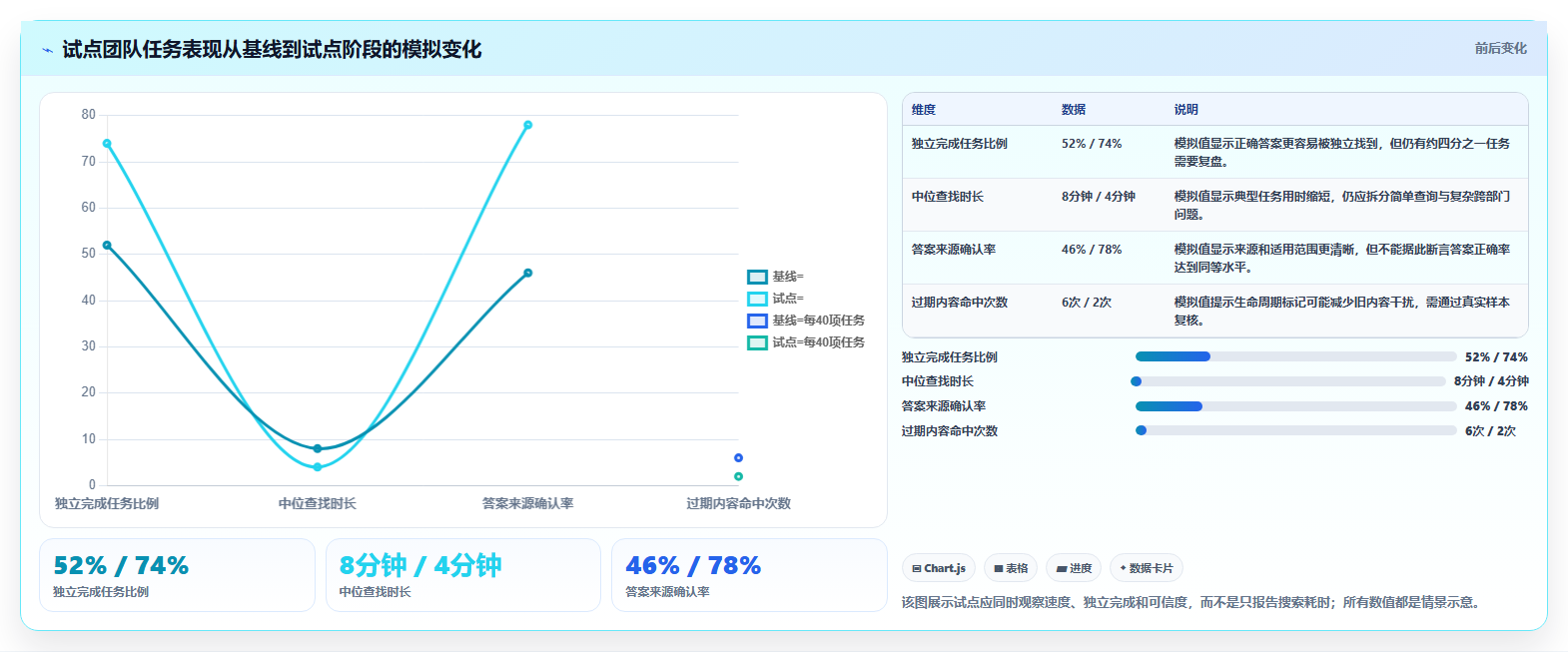Click the 试点 point at 独立完成任务比例 near 74
This screenshot has height=652, width=1568.
(x=107, y=144)
